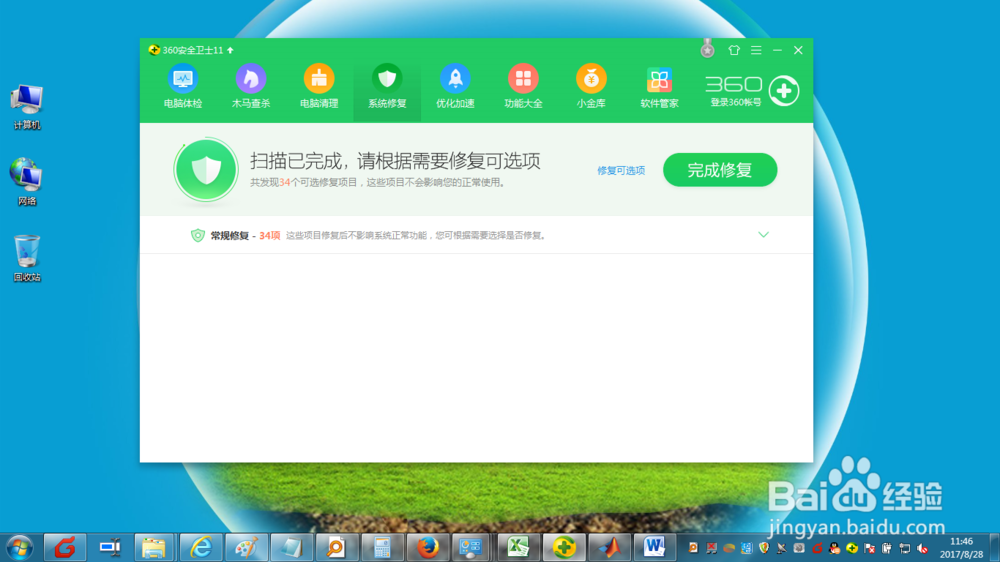Open the 优化加速 speed-up rocket icon

pyautogui.click(x=455, y=78)
